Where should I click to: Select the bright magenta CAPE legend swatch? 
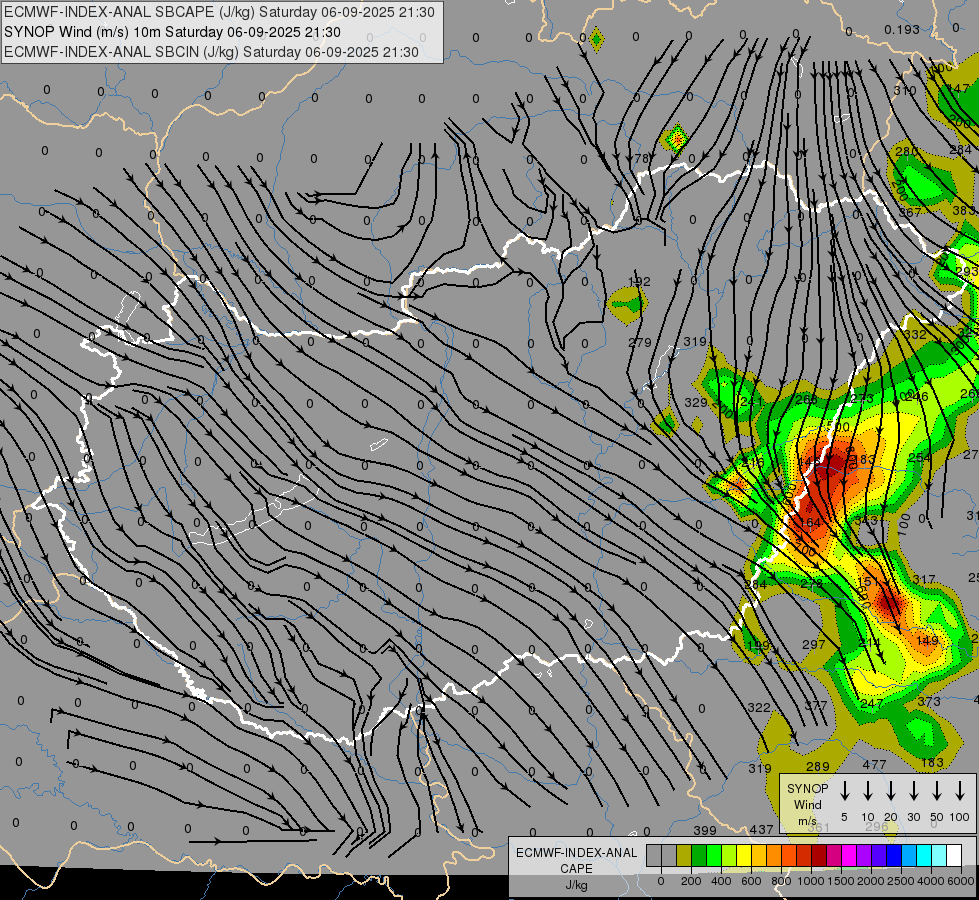coord(849,855)
